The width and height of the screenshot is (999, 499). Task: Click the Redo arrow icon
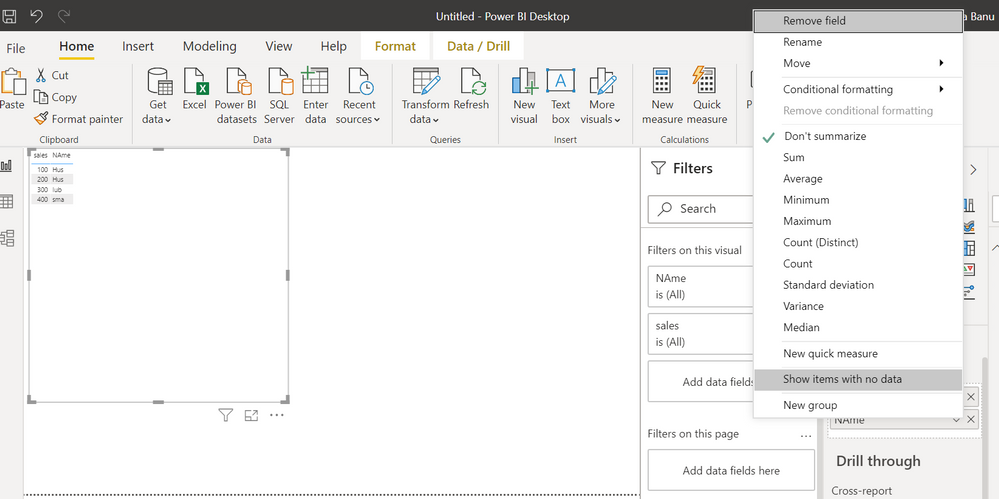coord(64,16)
